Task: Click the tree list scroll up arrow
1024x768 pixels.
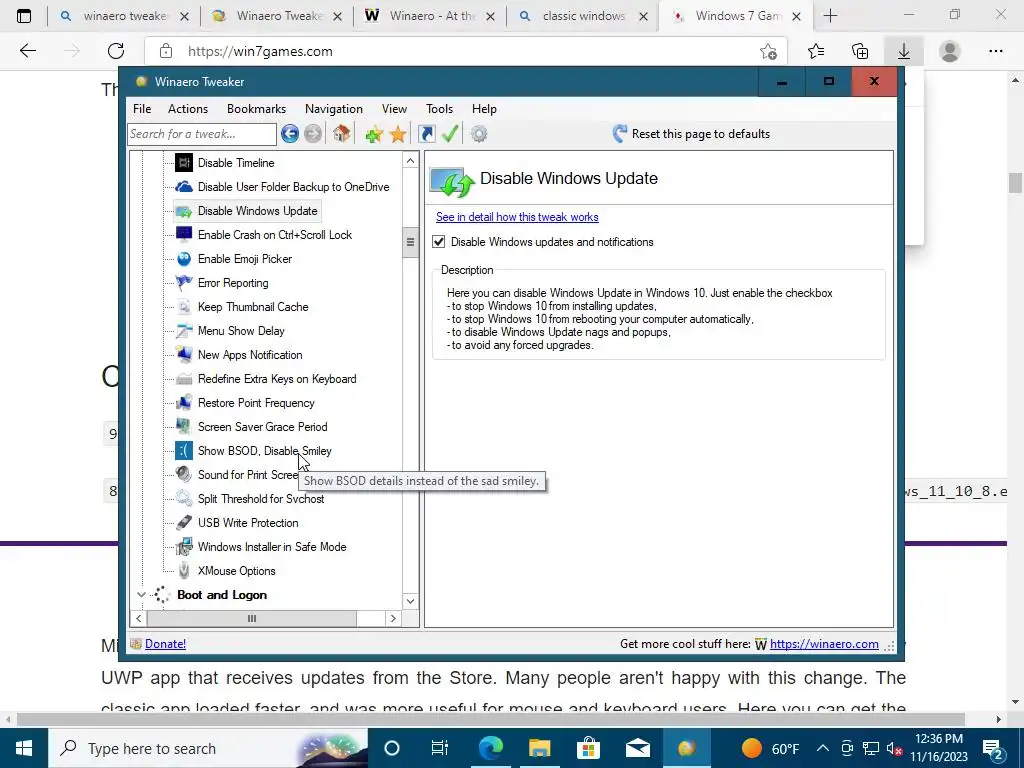Action: point(410,161)
